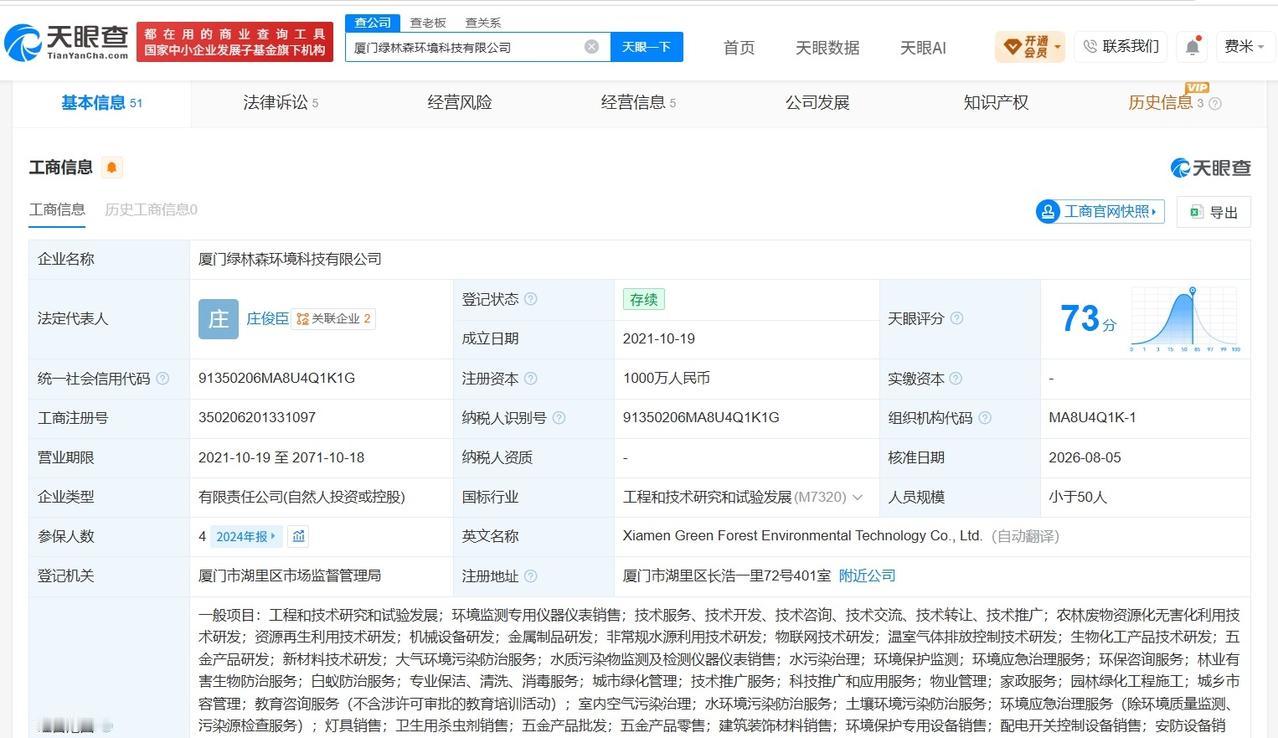Click bell alert icon beside 工商信息 heading
The image size is (1278, 738).
tap(112, 167)
